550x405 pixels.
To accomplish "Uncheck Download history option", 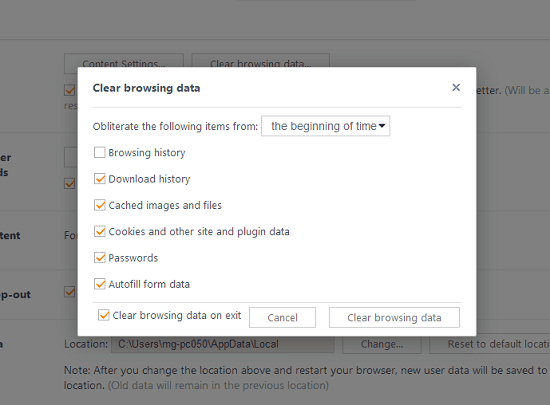I will point(100,179).
